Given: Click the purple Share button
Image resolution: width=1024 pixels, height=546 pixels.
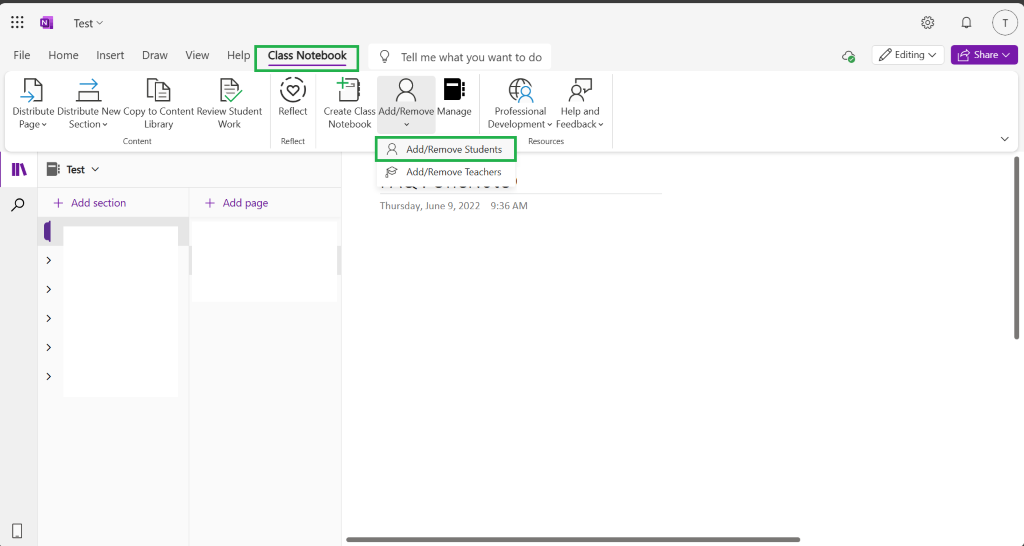Looking at the screenshot, I should [984, 55].
